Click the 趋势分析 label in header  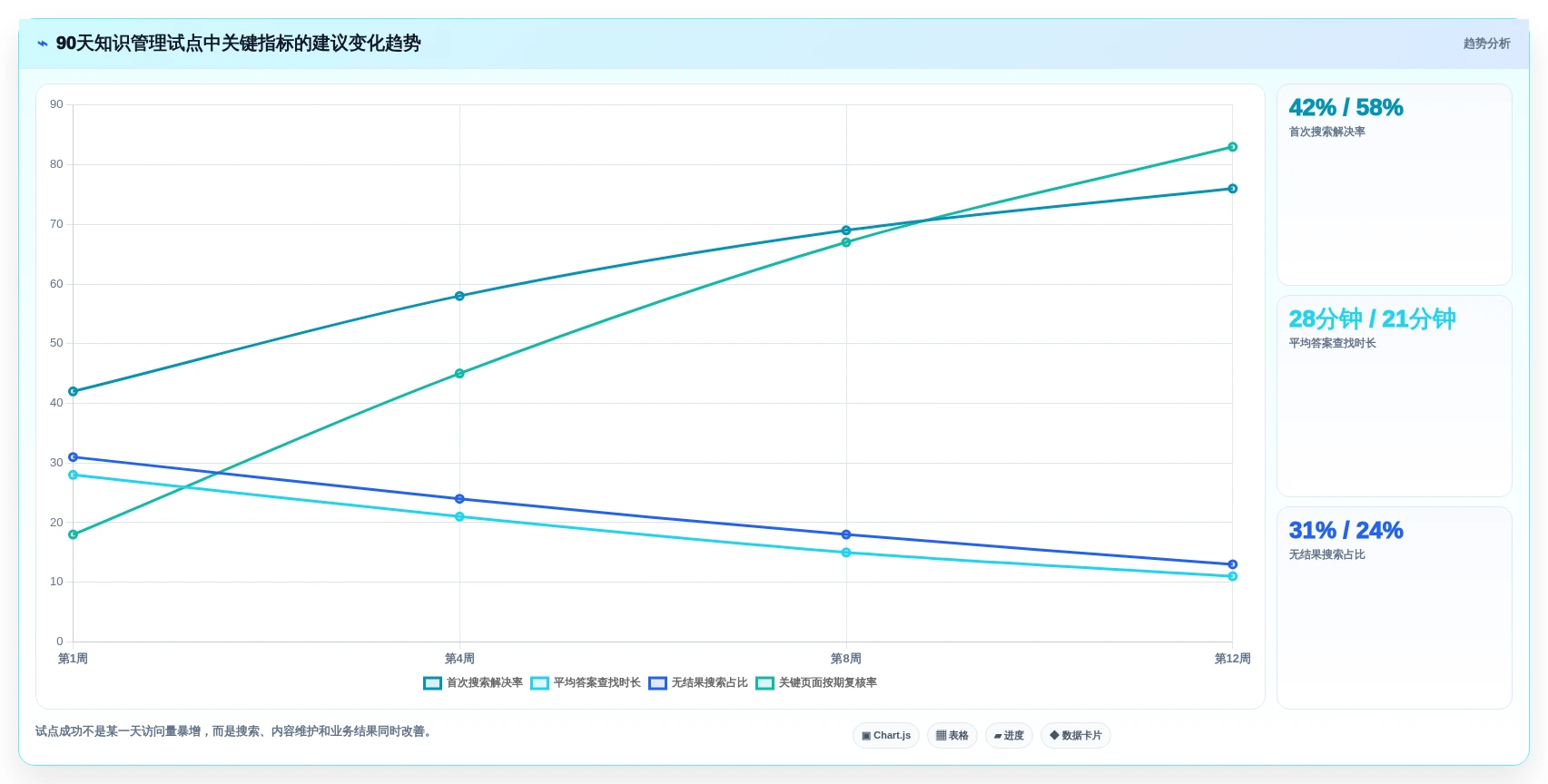pos(1486,44)
